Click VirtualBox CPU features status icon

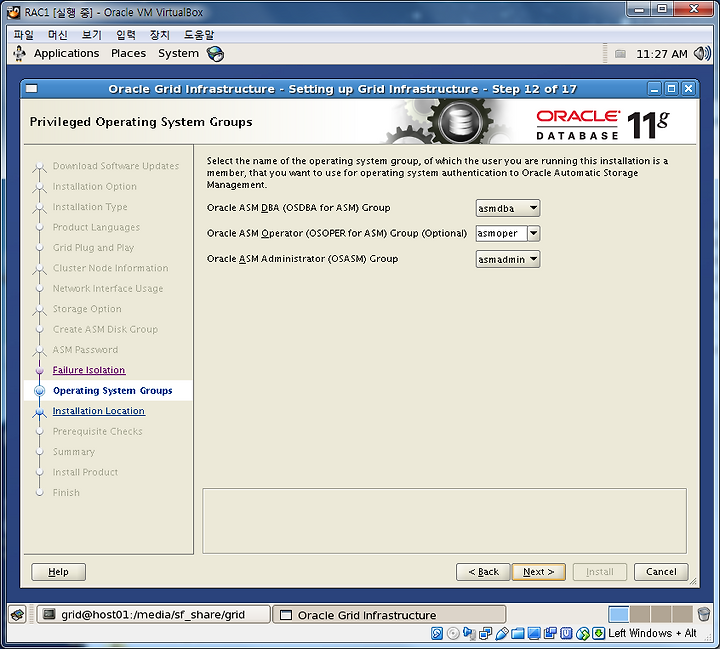point(566,634)
